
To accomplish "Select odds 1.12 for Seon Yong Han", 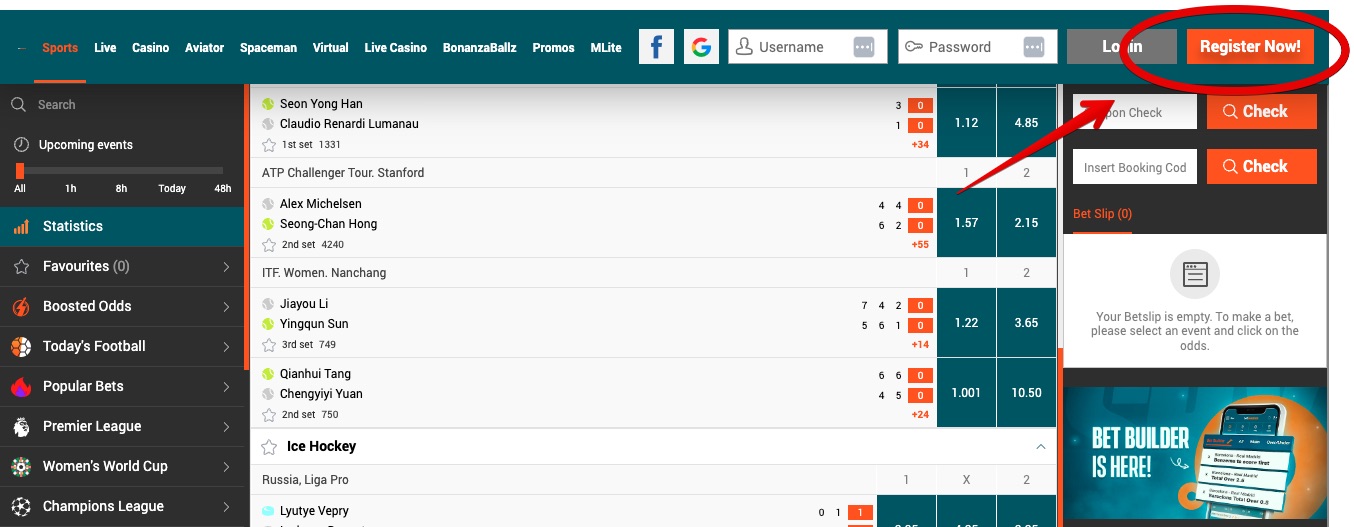I will pyautogui.click(x=966, y=123).
